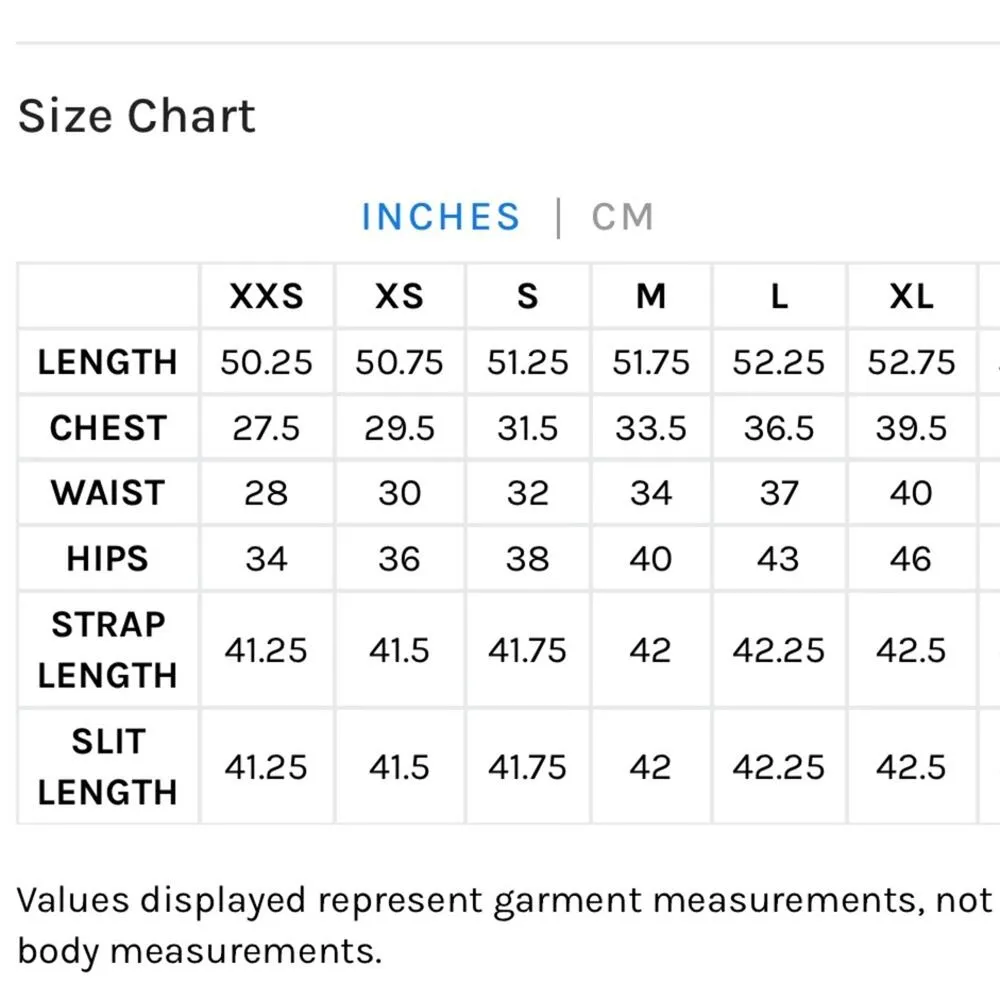Click the SLIT LENGTH row label

pos(107,766)
